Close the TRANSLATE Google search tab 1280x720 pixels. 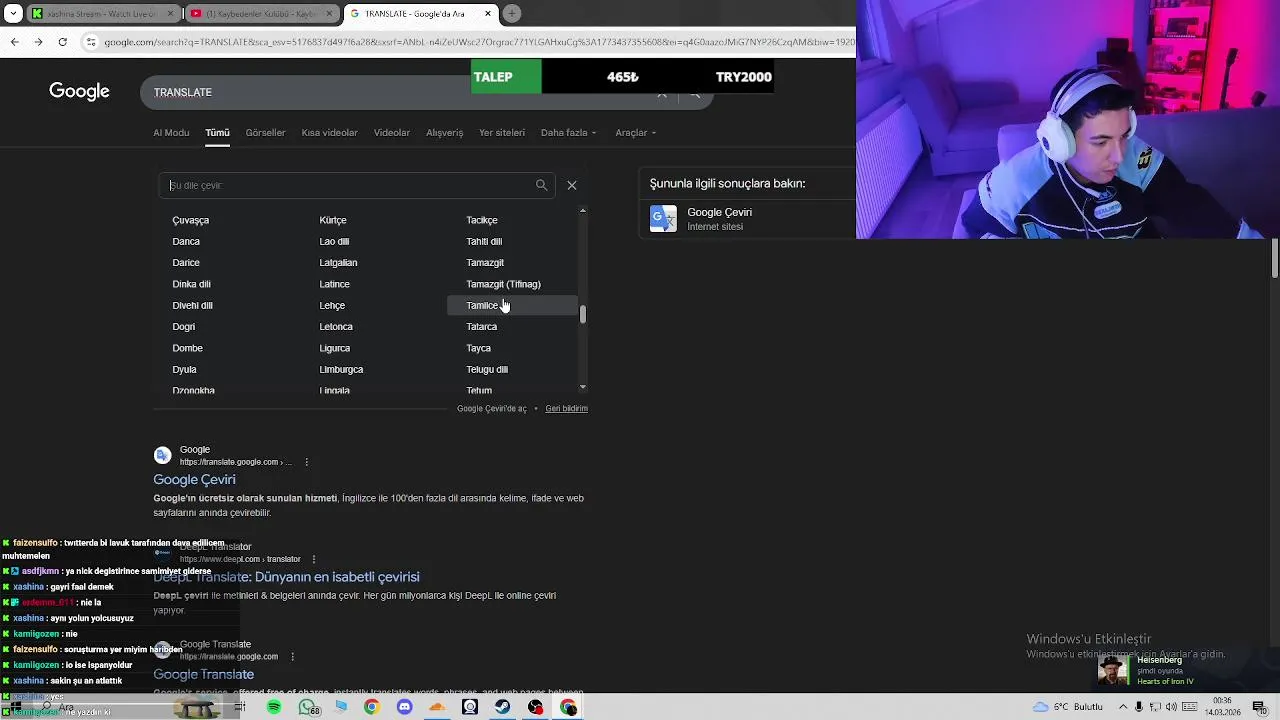tap(488, 14)
